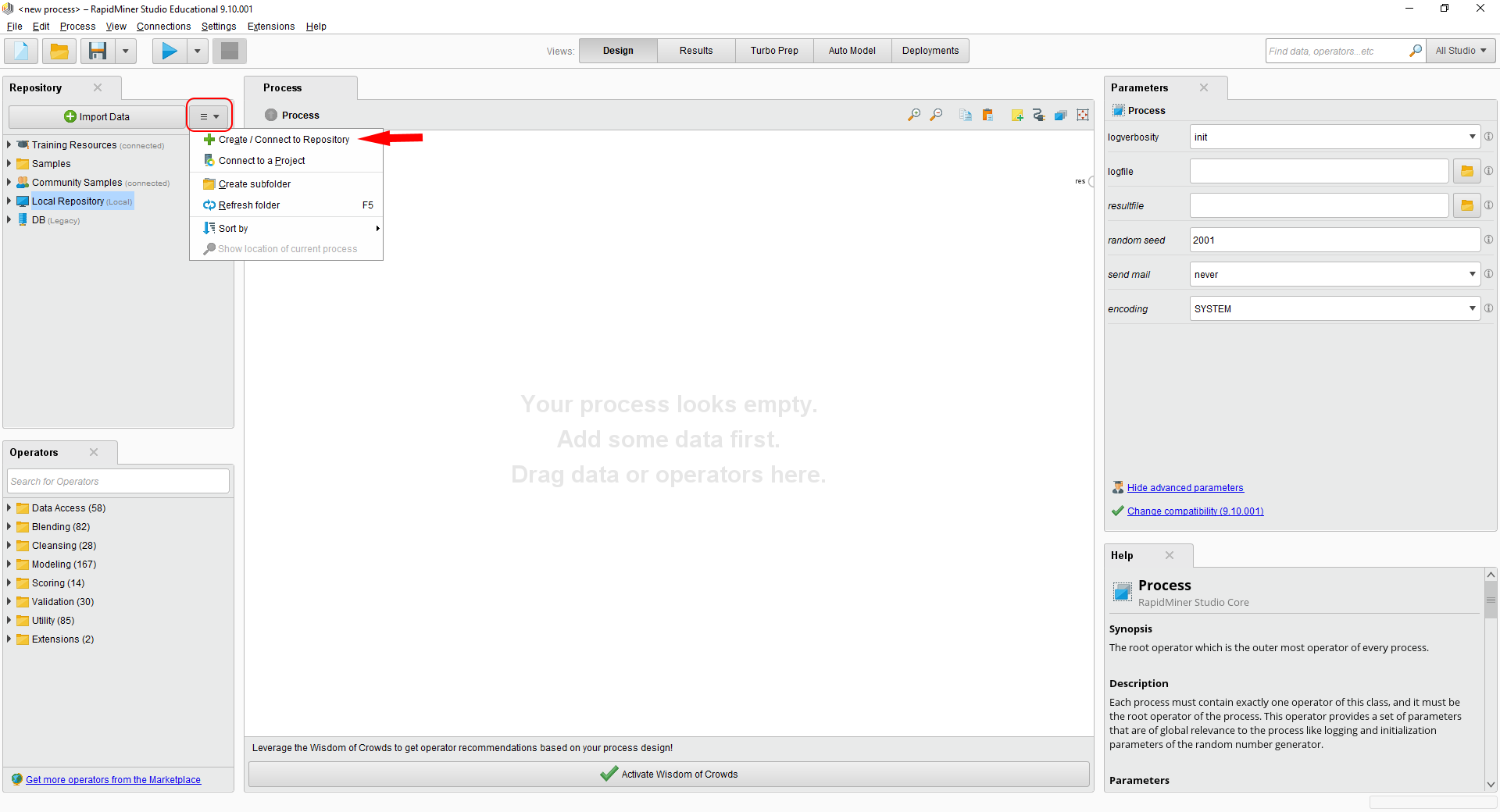Open the Connections menu
Image resolution: width=1500 pixels, height=812 pixels.
click(163, 27)
